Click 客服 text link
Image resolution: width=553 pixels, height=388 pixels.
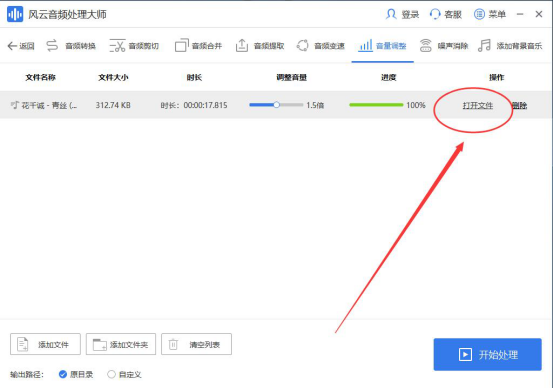click(453, 14)
